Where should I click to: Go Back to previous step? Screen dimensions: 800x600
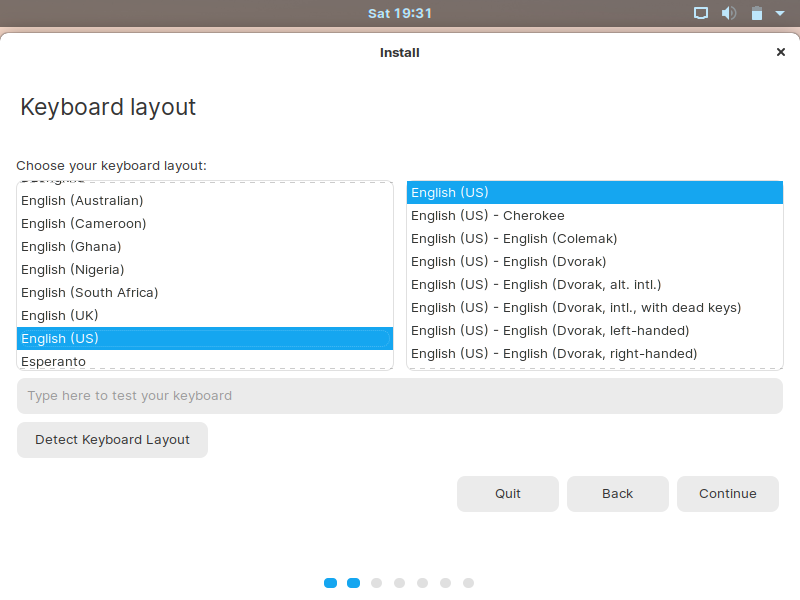tap(617, 494)
